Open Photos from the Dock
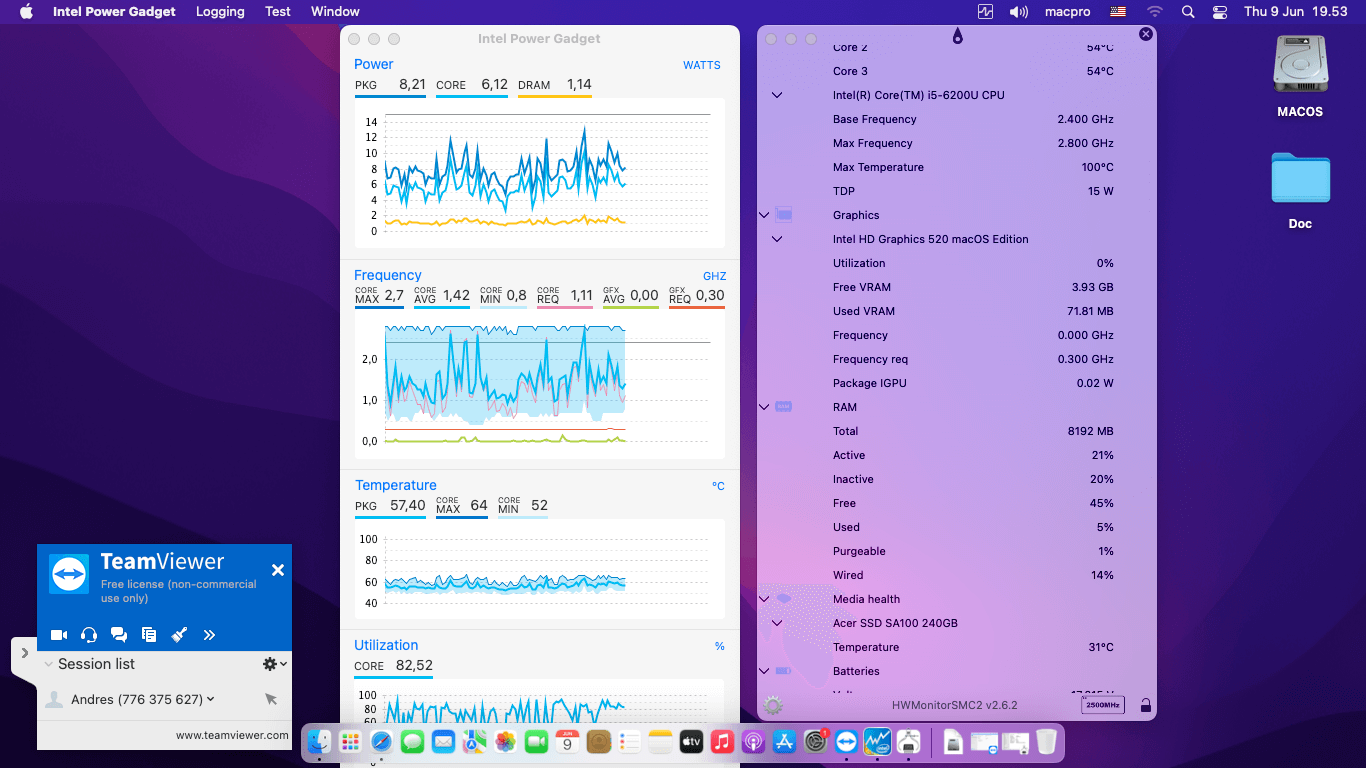The width and height of the screenshot is (1366, 768). [x=505, y=741]
